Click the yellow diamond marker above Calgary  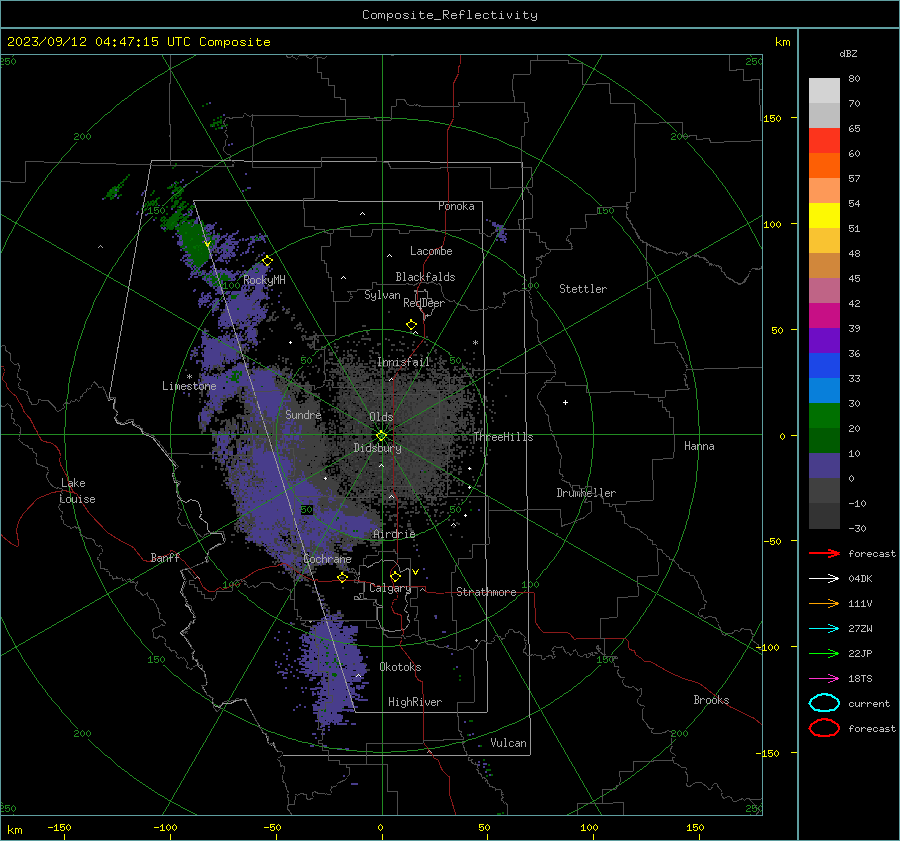pyautogui.click(x=395, y=576)
